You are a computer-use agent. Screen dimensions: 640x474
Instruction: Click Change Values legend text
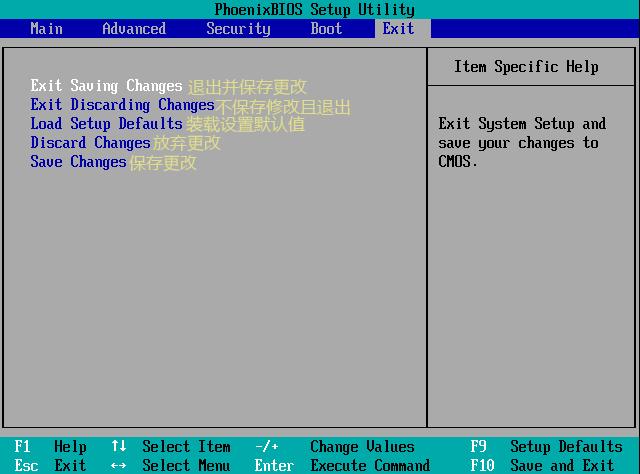[362, 447]
